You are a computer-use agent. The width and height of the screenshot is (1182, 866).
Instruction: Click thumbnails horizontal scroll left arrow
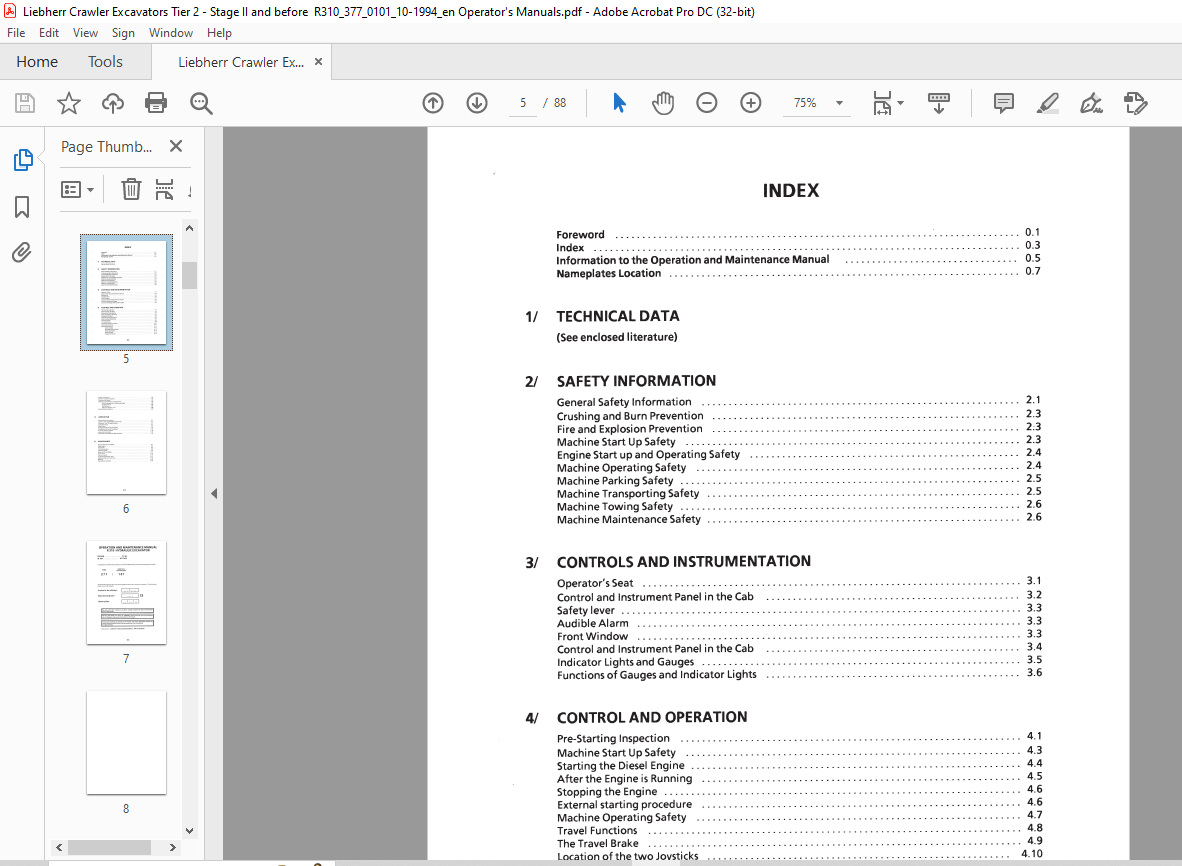tap(59, 848)
